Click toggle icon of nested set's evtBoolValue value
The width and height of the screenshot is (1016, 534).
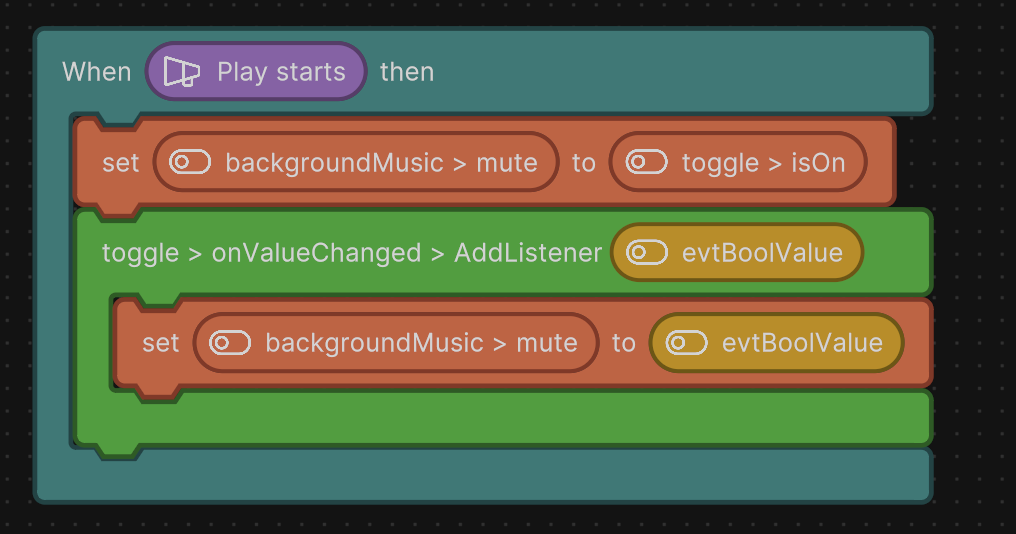click(x=686, y=343)
